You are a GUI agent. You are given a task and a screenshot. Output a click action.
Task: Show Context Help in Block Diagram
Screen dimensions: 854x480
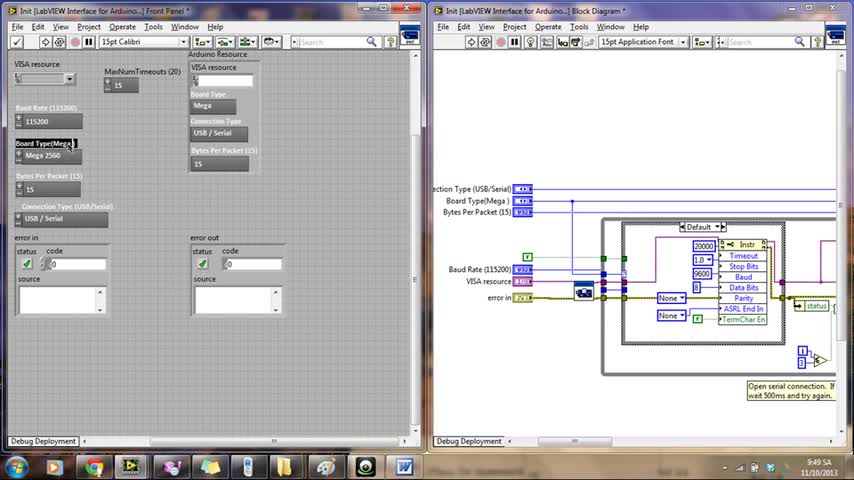pos(818,42)
